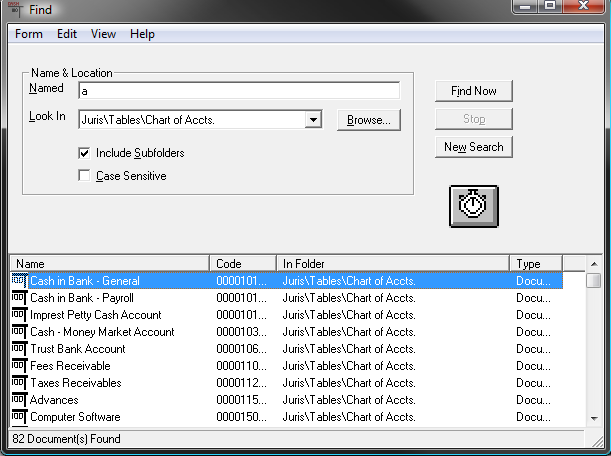Viewport: 611px width, 456px height.
Task: Expand the Look In dropdown arrow
Action: coord(313,120)
